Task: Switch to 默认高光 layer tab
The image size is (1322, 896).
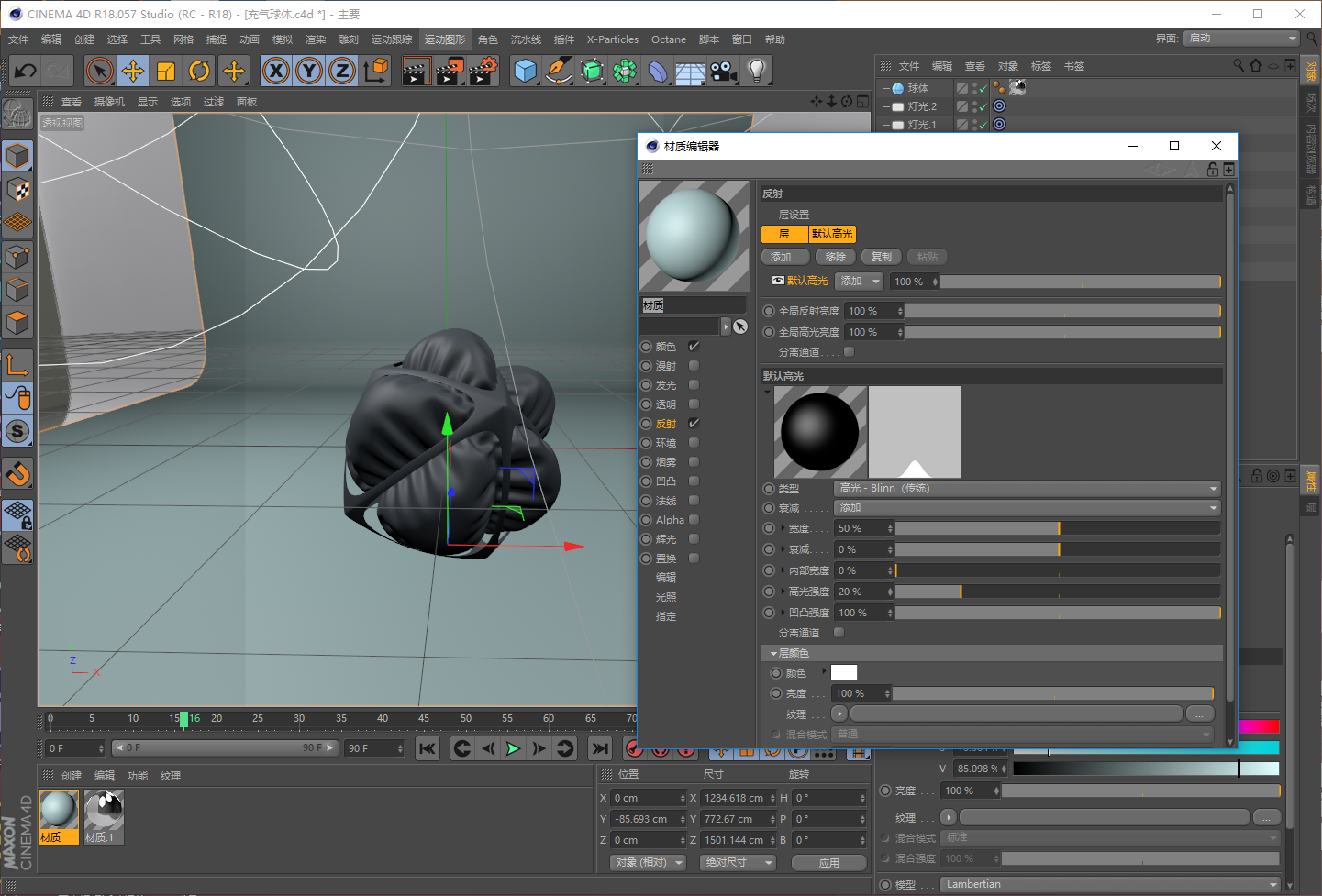Action: click(832, 234)
